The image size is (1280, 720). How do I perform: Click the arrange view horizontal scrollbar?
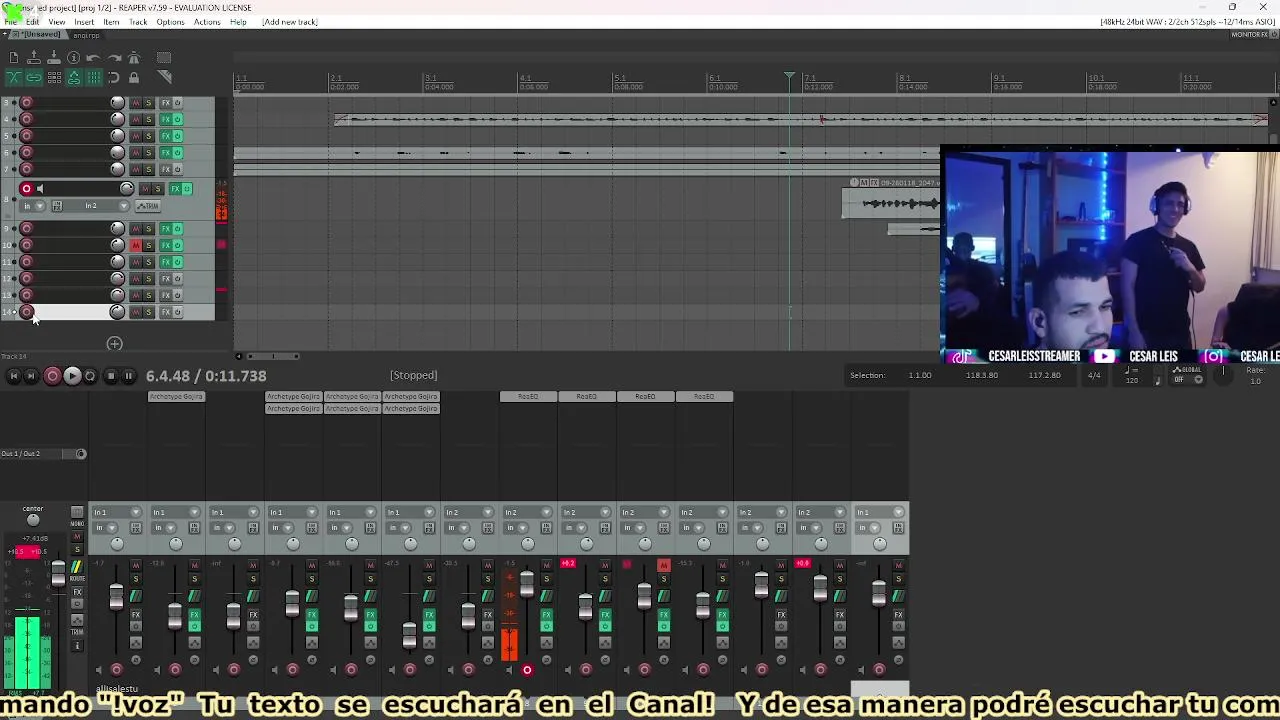273,356
